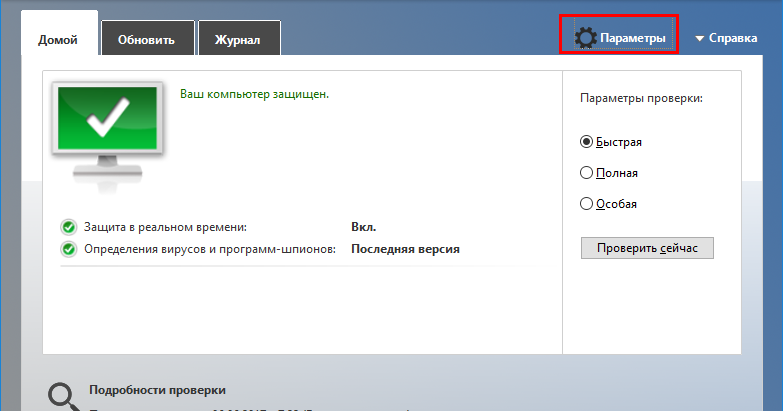
Task: Click the Вкл. status value
Action: [364, 227]
